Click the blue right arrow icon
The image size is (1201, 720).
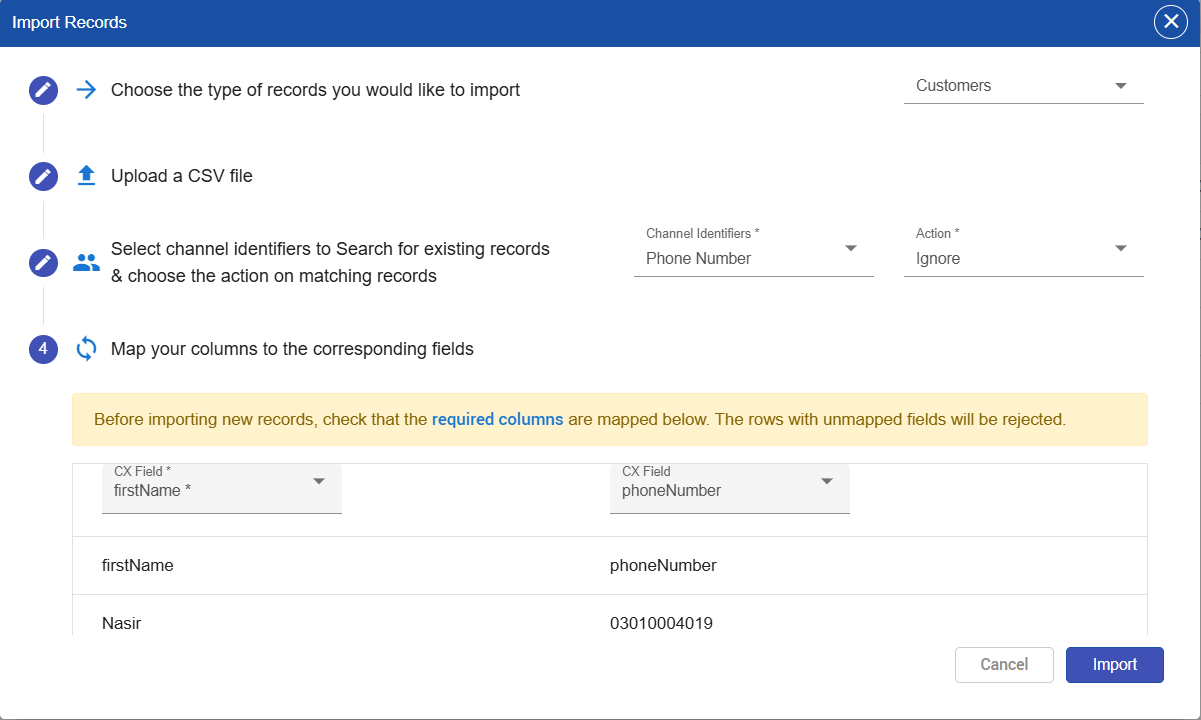[x=87, y=90]
